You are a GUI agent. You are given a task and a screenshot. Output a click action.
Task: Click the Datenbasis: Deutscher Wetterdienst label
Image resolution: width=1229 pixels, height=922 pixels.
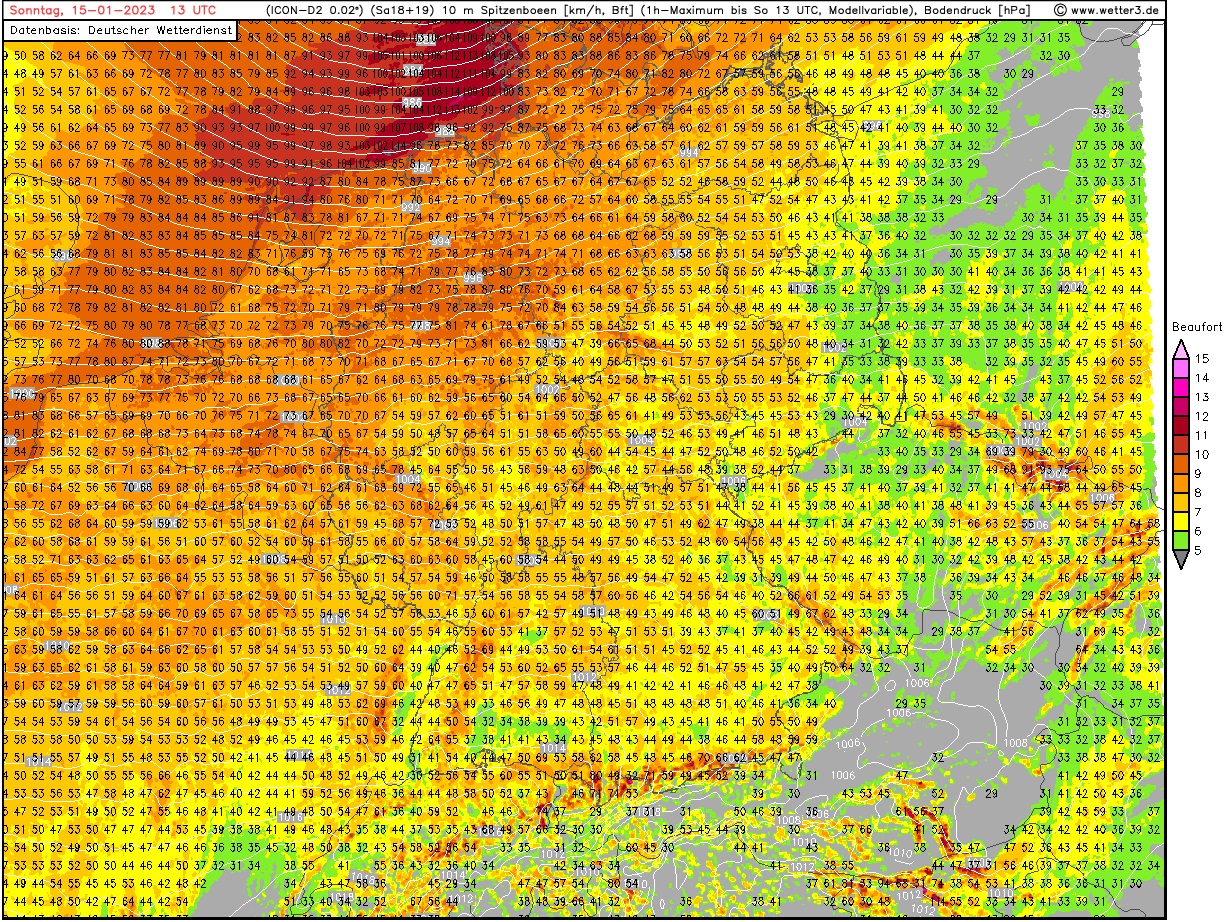[120, 30]
